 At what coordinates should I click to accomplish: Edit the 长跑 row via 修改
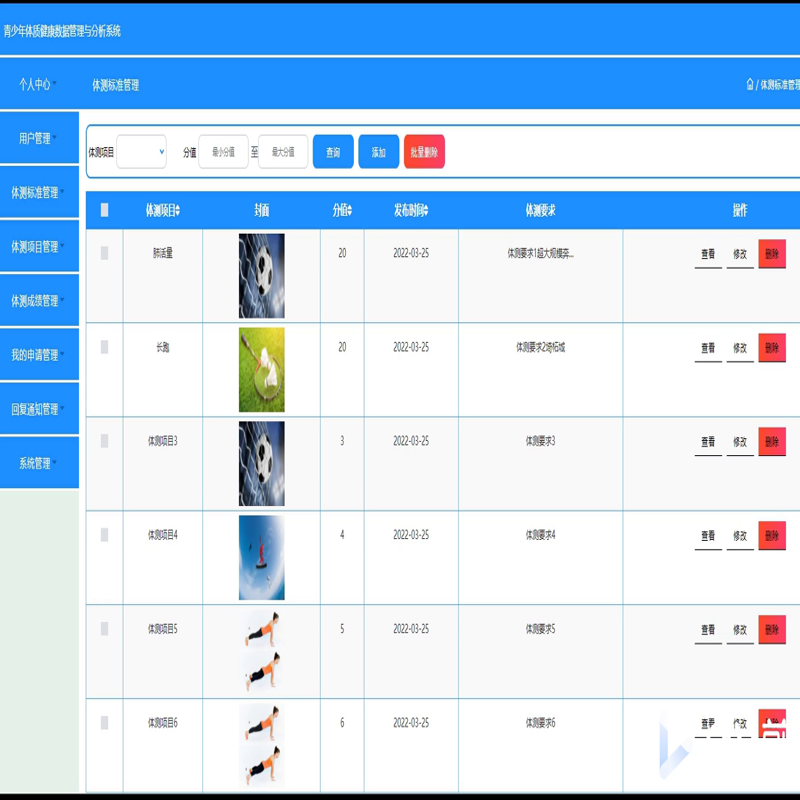(x=740, y=348)
